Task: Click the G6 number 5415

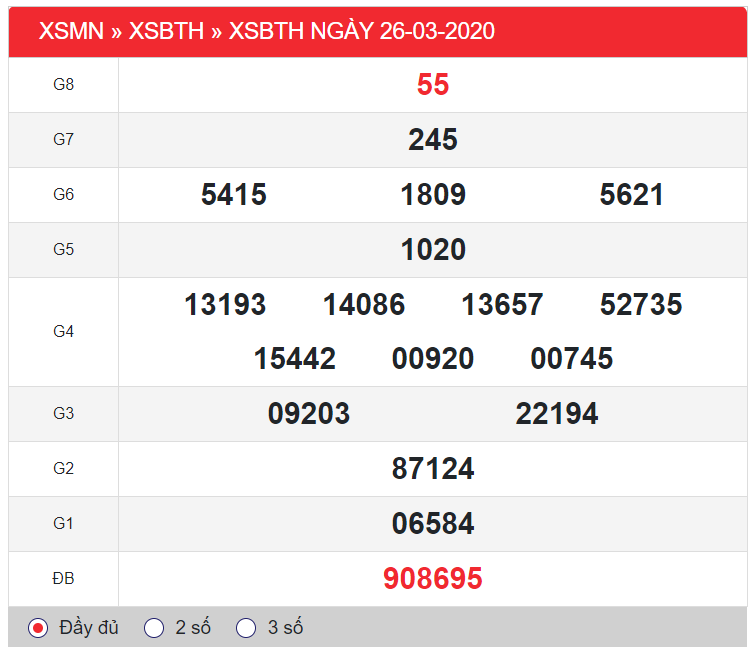Action: (x=234, y=195)
